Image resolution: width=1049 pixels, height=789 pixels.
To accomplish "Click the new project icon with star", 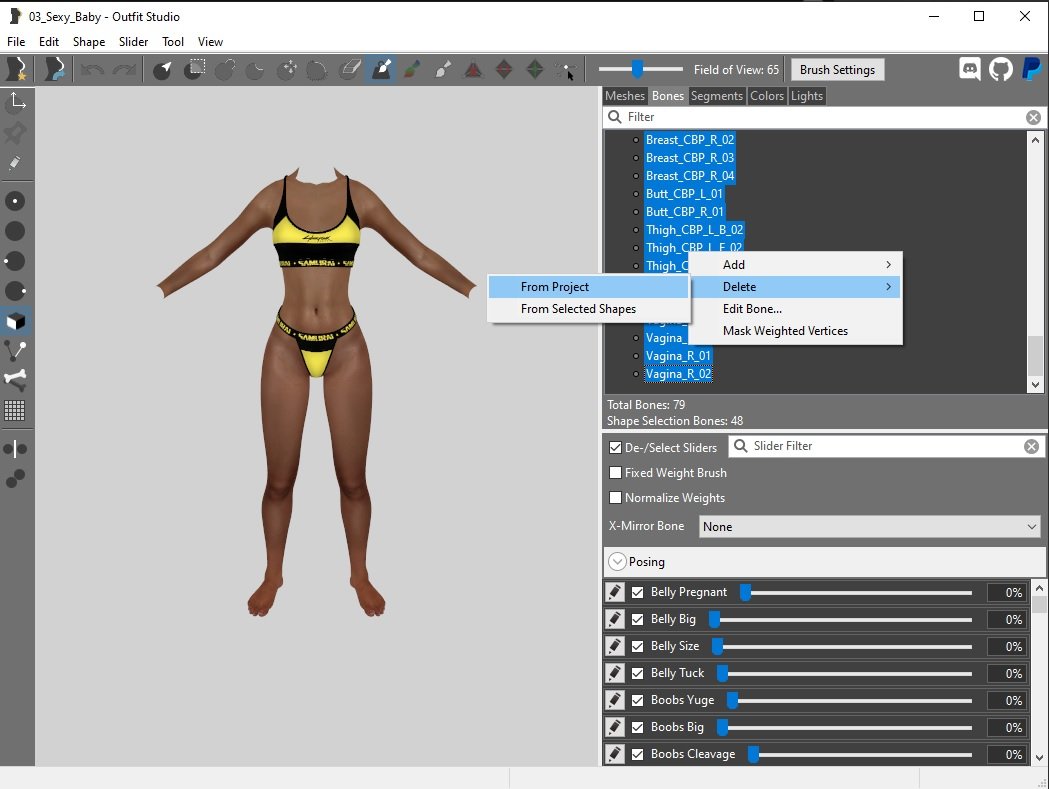I will point(16,69).
